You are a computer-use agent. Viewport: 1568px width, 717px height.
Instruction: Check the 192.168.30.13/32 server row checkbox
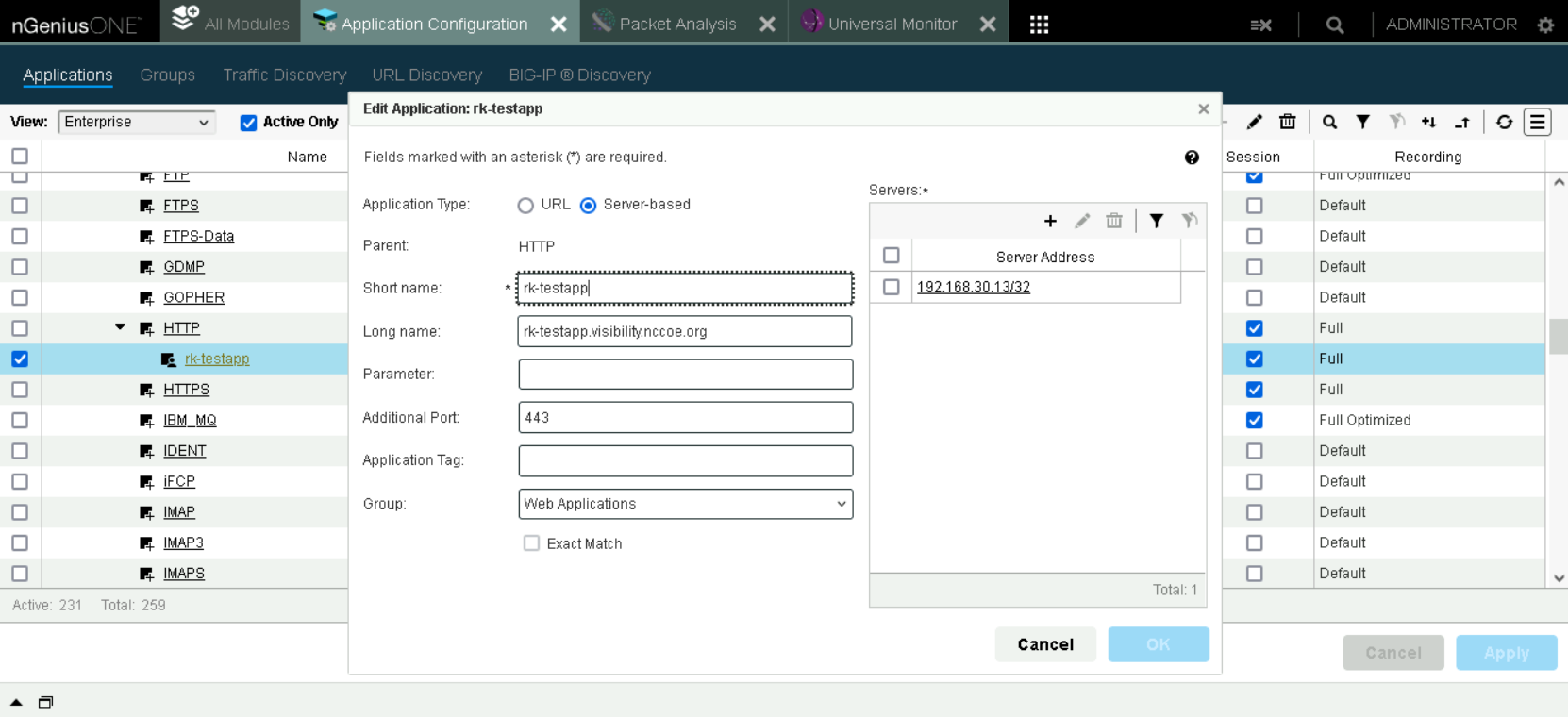coord(891,287)
